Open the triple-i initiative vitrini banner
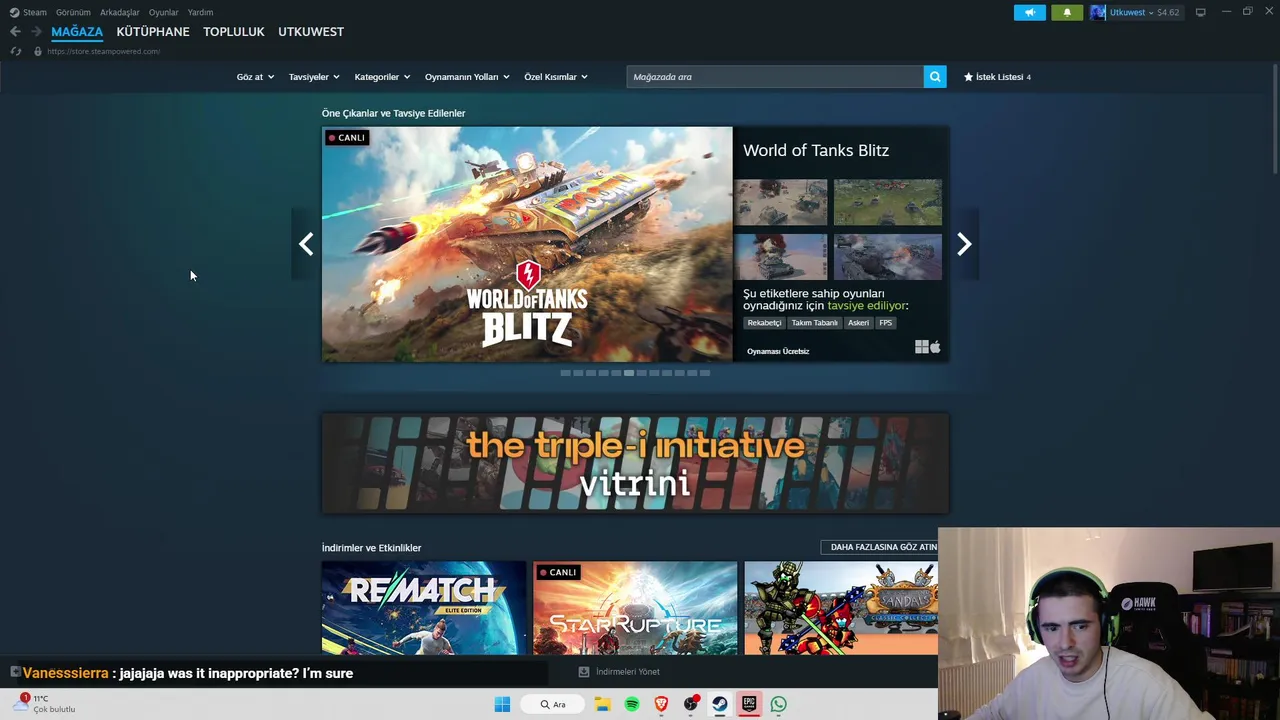The height and width of the screenshot is (720, 1280). tap(635, 464)
